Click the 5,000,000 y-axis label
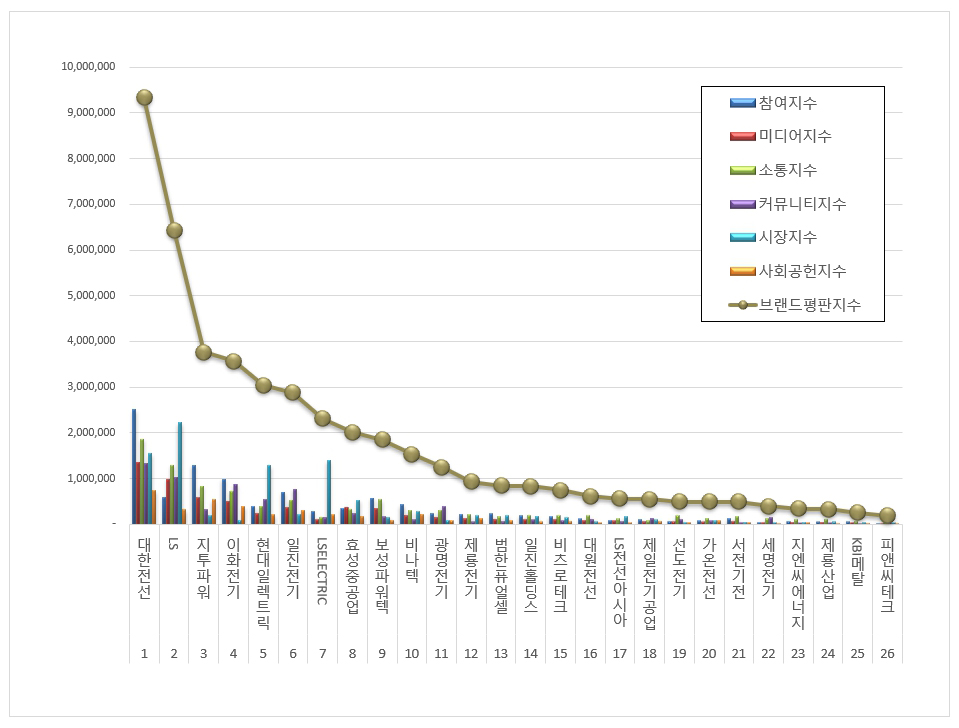The width and height of the screenshot is (959, 728). click(88, 296)
